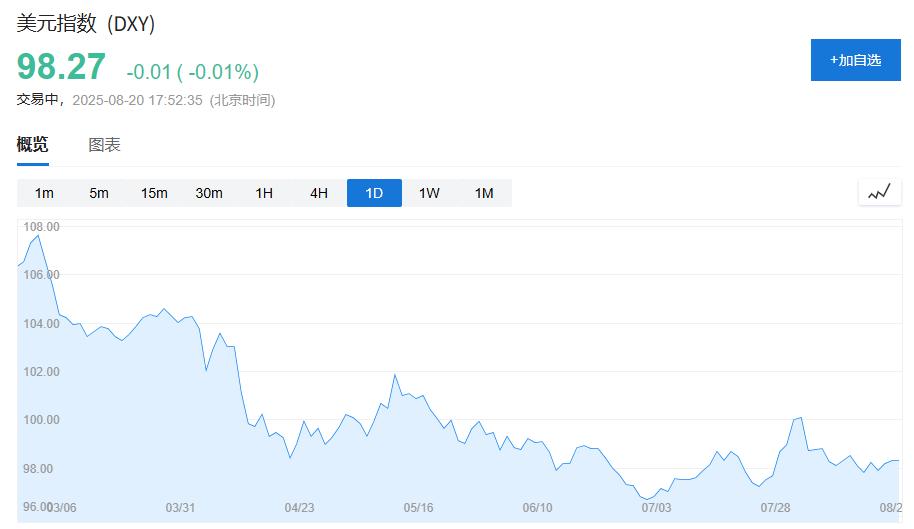Switch chart to 1M interval
914x529 pixels.
click(x=484, y=193)
